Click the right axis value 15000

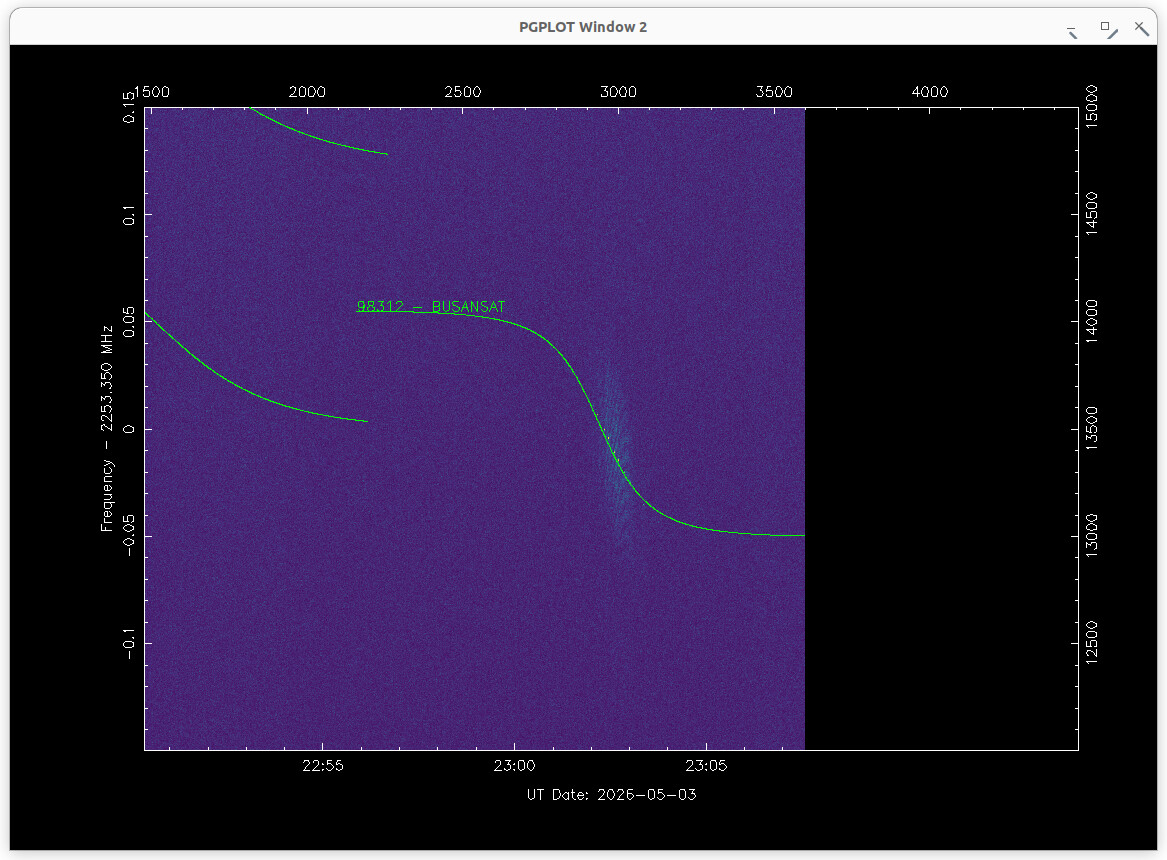click(1092, 107)
